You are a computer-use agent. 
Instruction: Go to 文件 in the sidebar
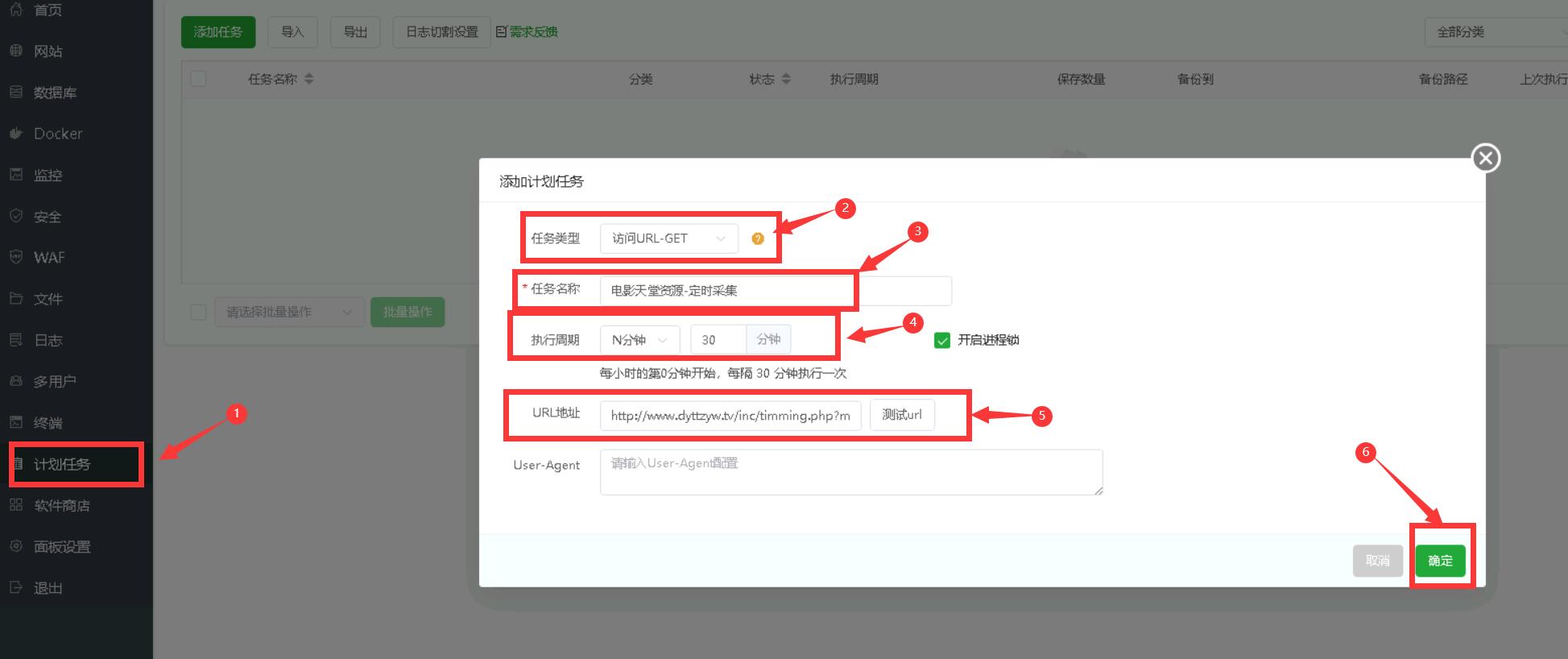tap(48, 299)
